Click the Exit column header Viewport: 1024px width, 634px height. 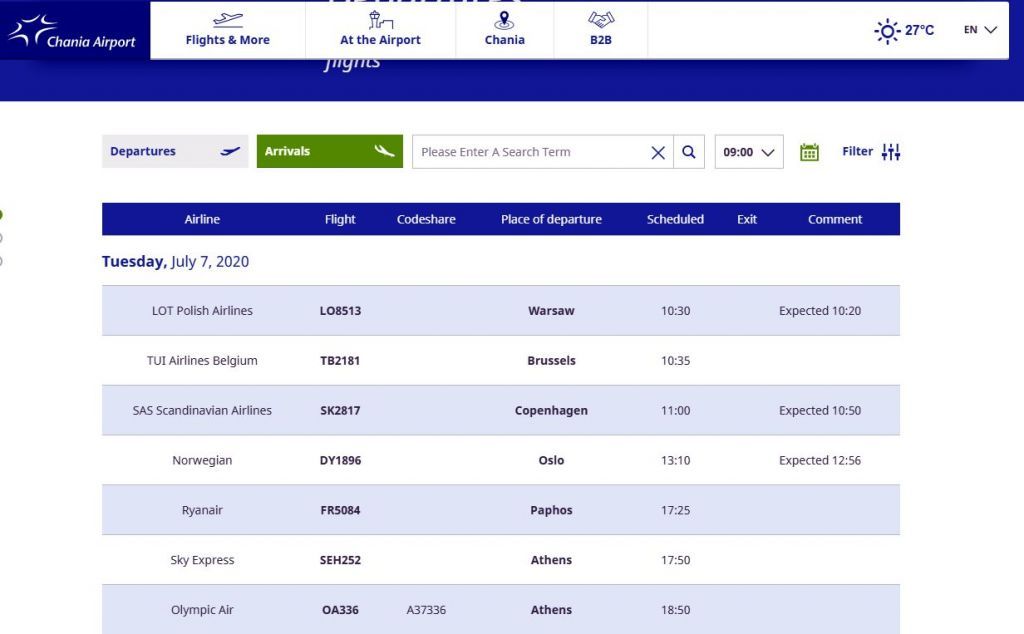click(746, 219)
